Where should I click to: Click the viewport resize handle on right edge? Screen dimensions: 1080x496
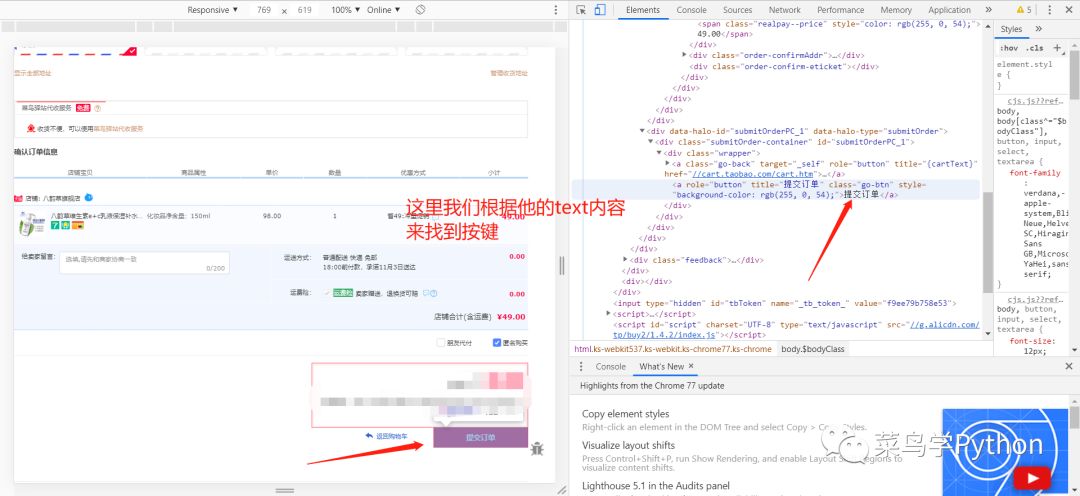[x=561, y=265]
